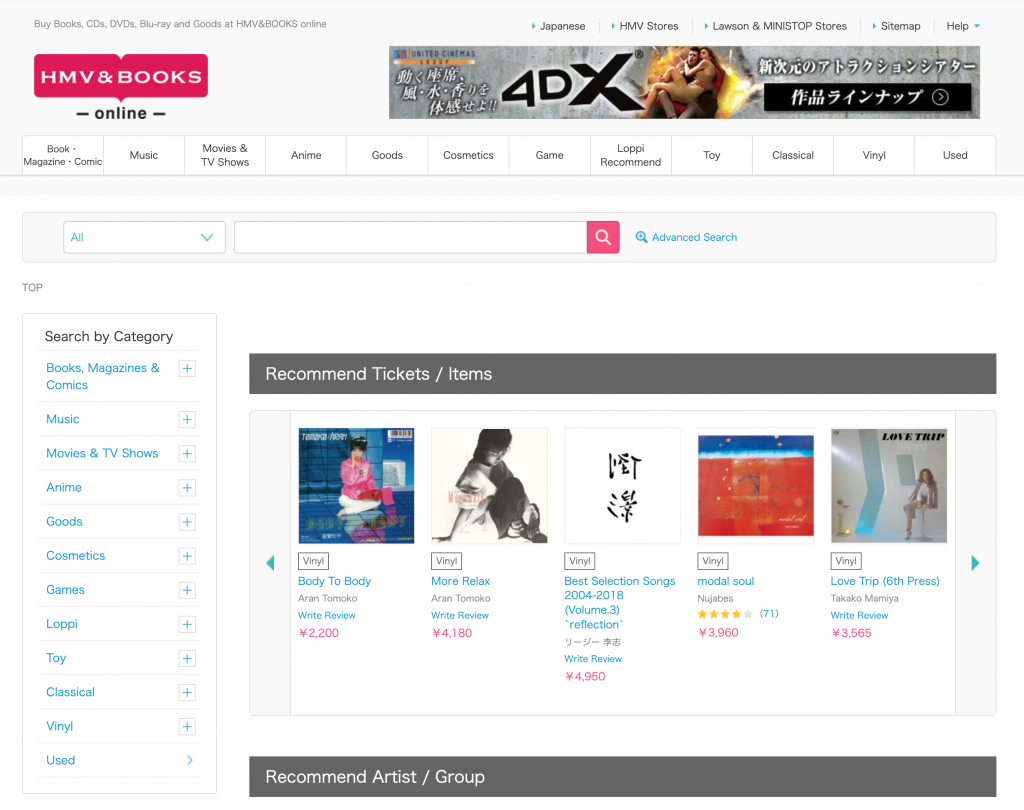Screen dimensions: 1024x810
Task: Open the Help dropdown menu
Action: pos(963,26)
